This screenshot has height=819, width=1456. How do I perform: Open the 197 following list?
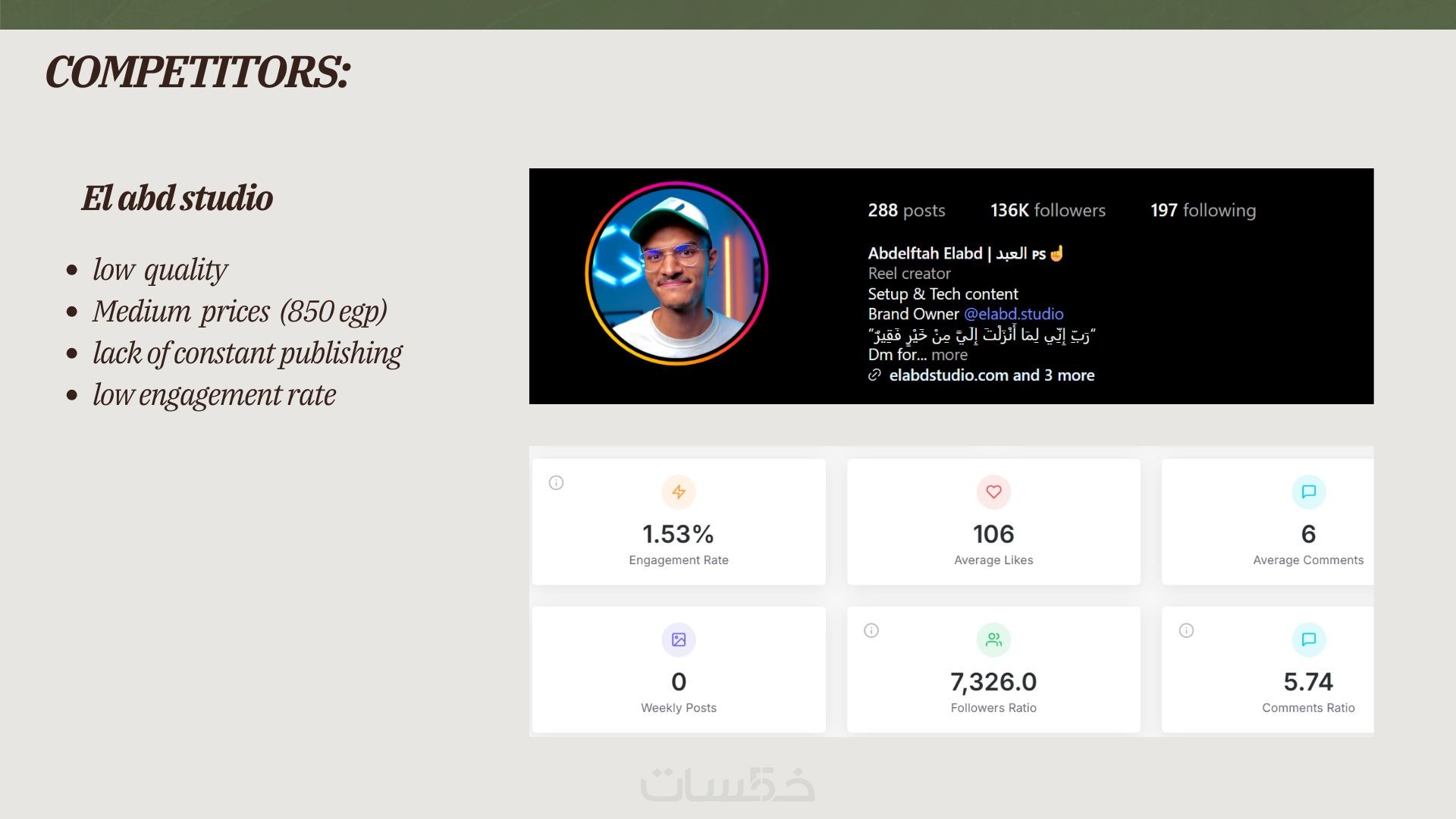click(1203, 211)
